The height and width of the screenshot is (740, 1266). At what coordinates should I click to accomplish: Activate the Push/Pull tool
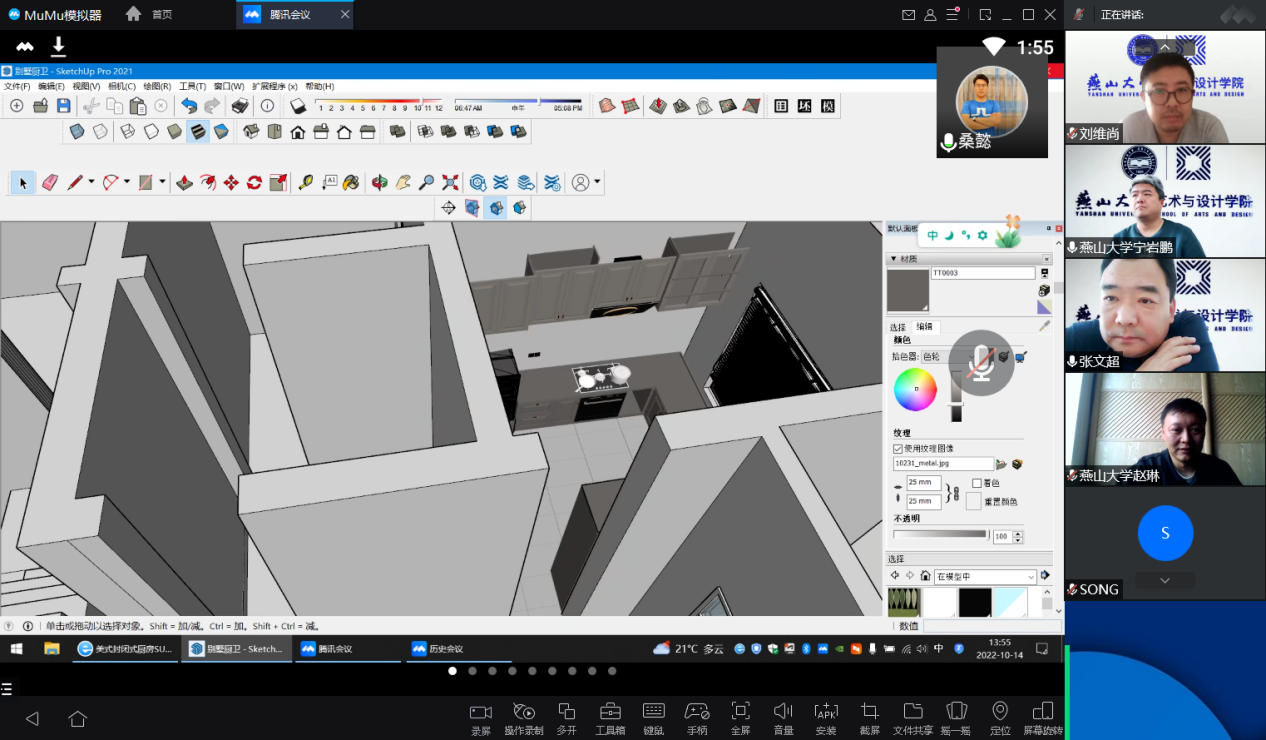tap(184, 183)
